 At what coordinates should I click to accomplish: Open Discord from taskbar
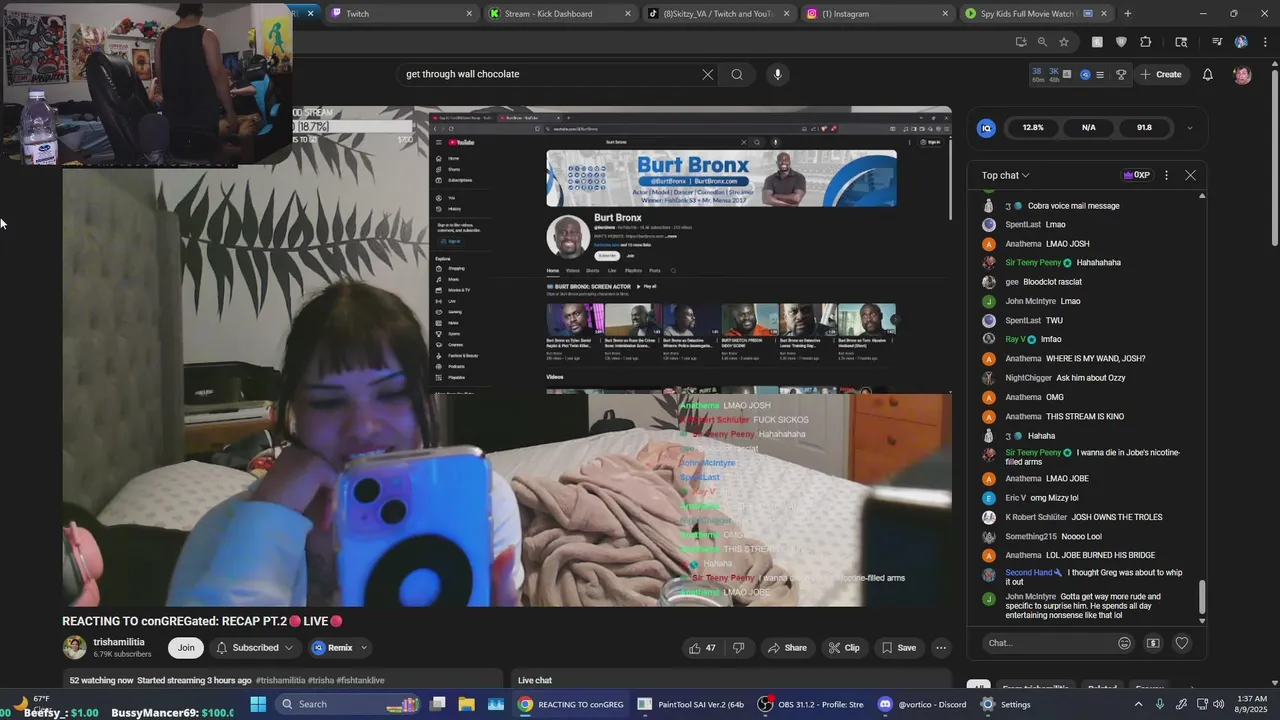click(x=920, y=704)
